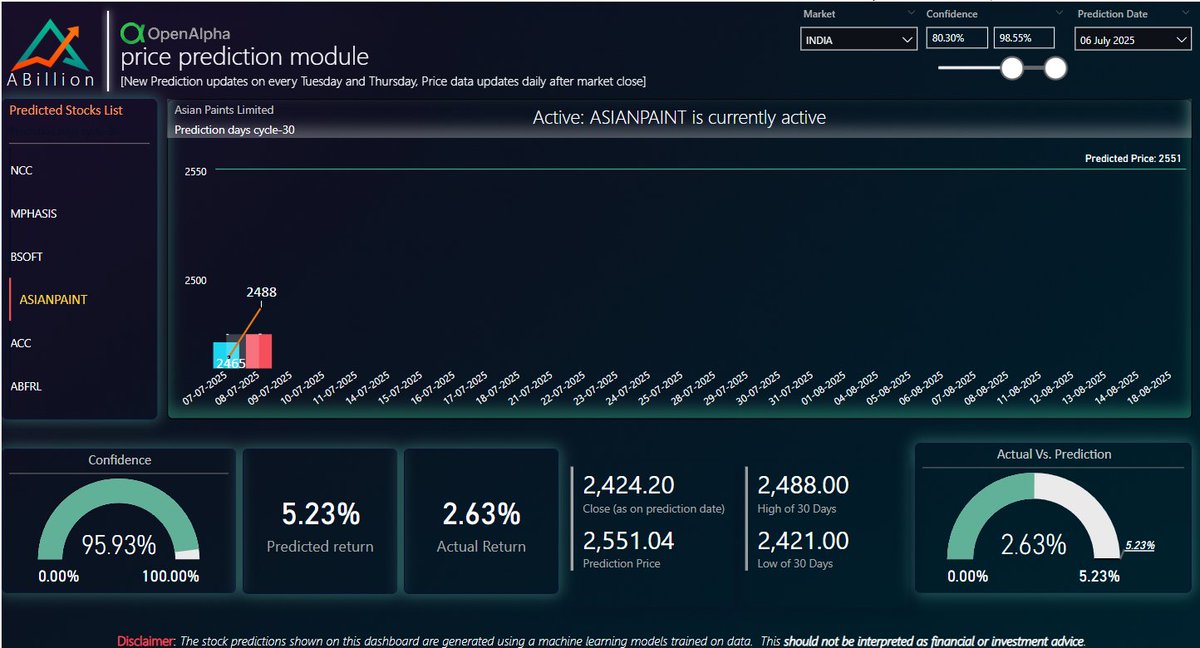Select ASIANPAINT in Predicted Stocks List
The height and width of the screenshot is (648, 1200).
point(53,300)
